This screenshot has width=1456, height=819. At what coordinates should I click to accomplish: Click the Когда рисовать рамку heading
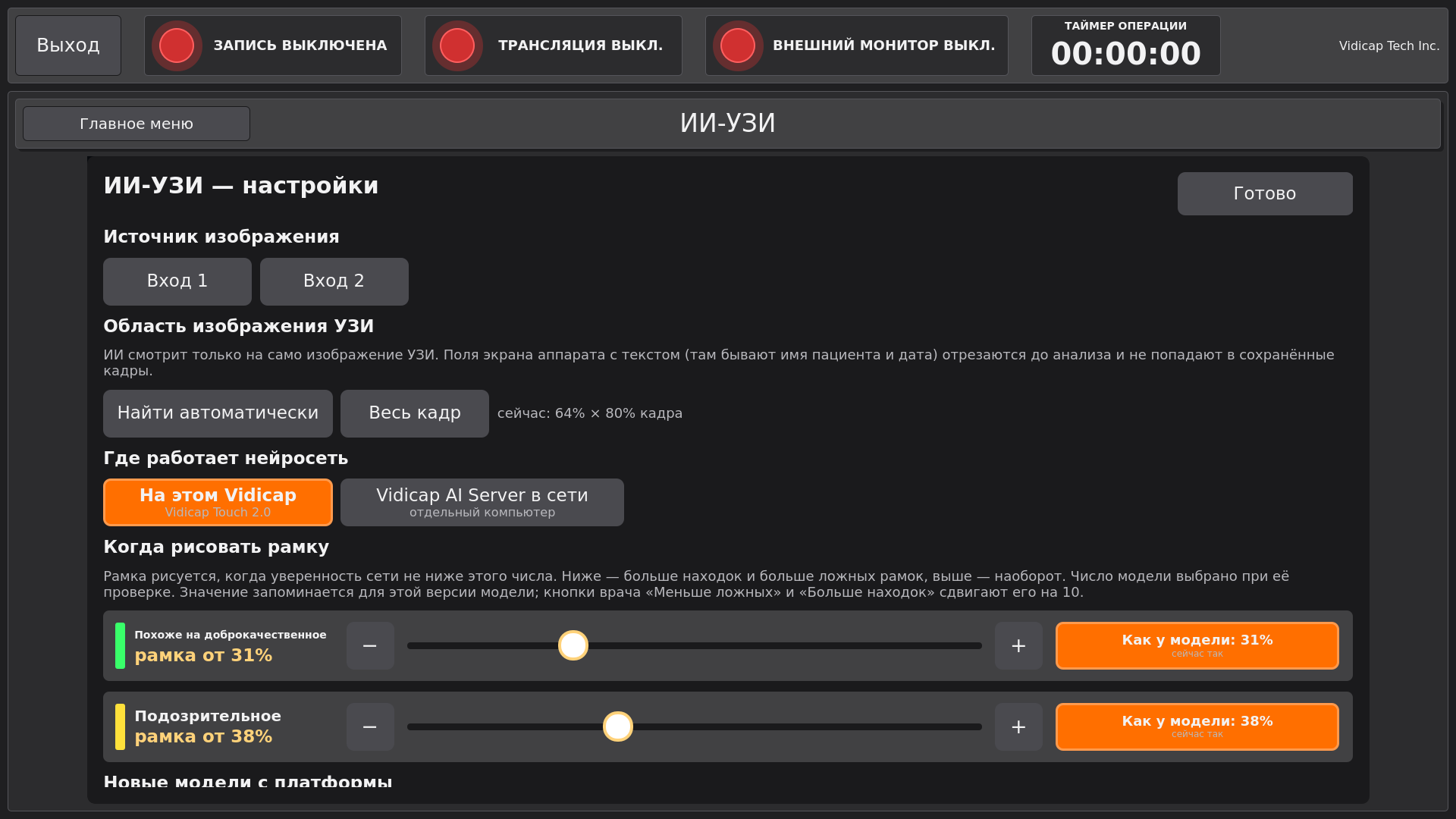pos(216,548)
